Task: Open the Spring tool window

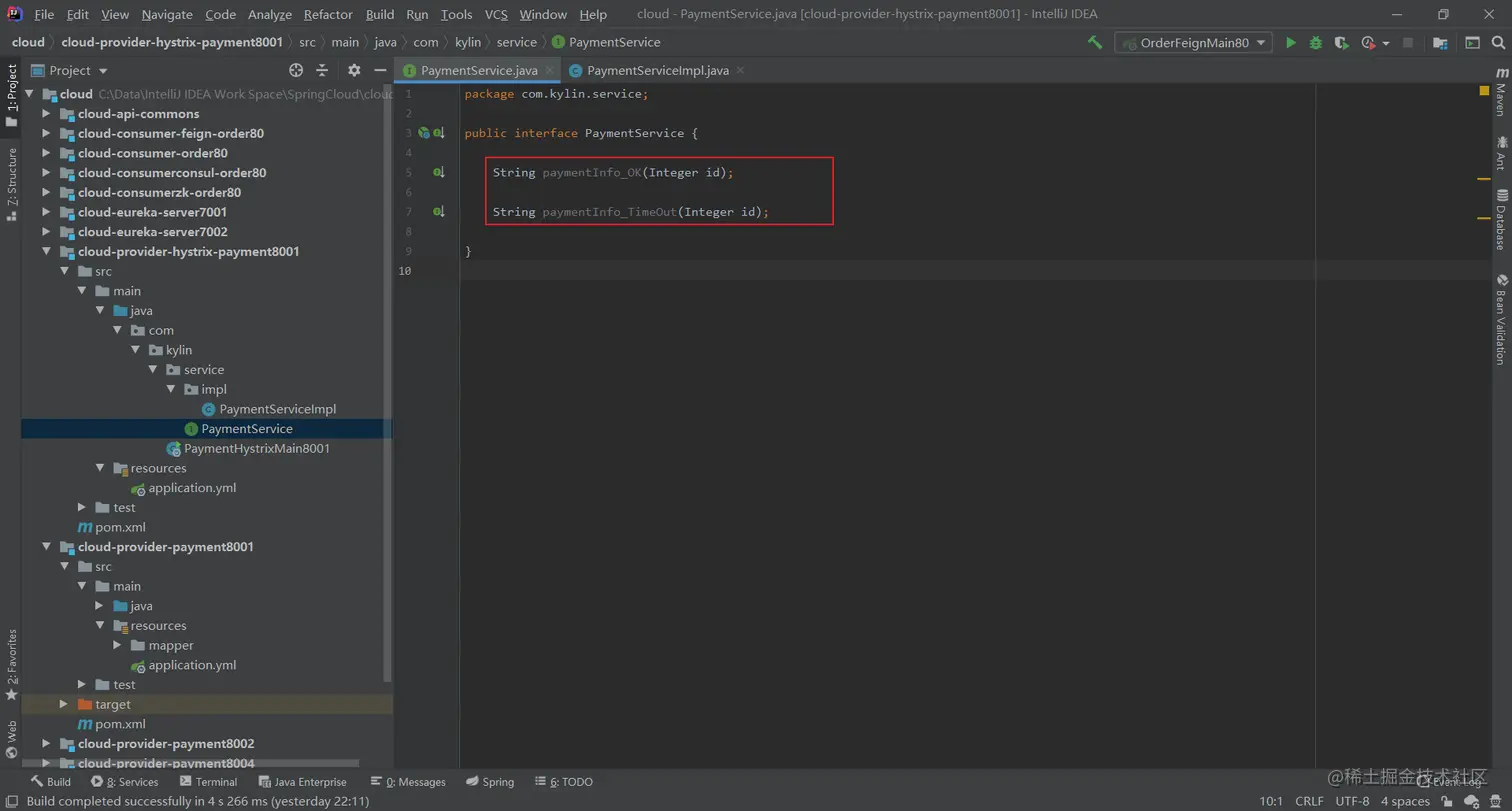Action: 490,782
